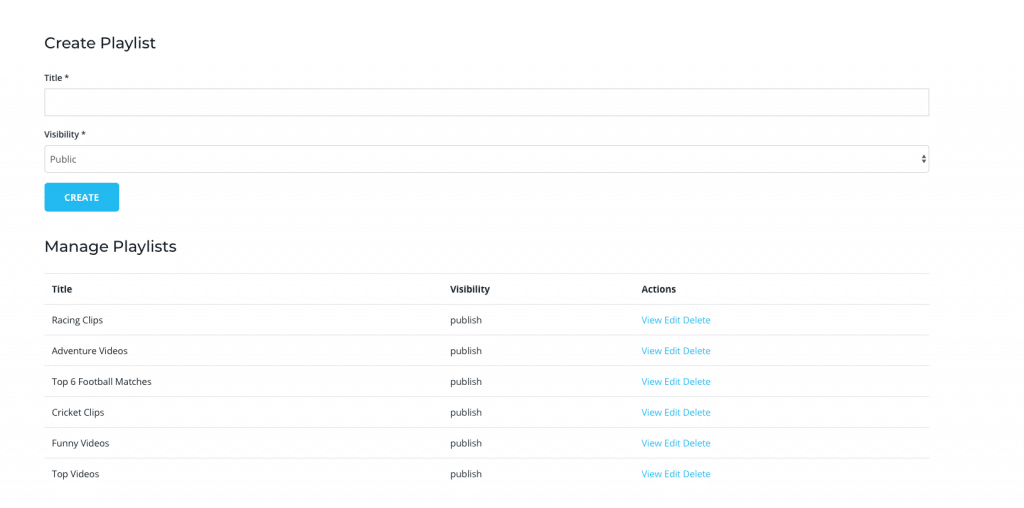Edit the Cricket Clips playlist
Screen dimensions: 1024x508
point(672,412)
